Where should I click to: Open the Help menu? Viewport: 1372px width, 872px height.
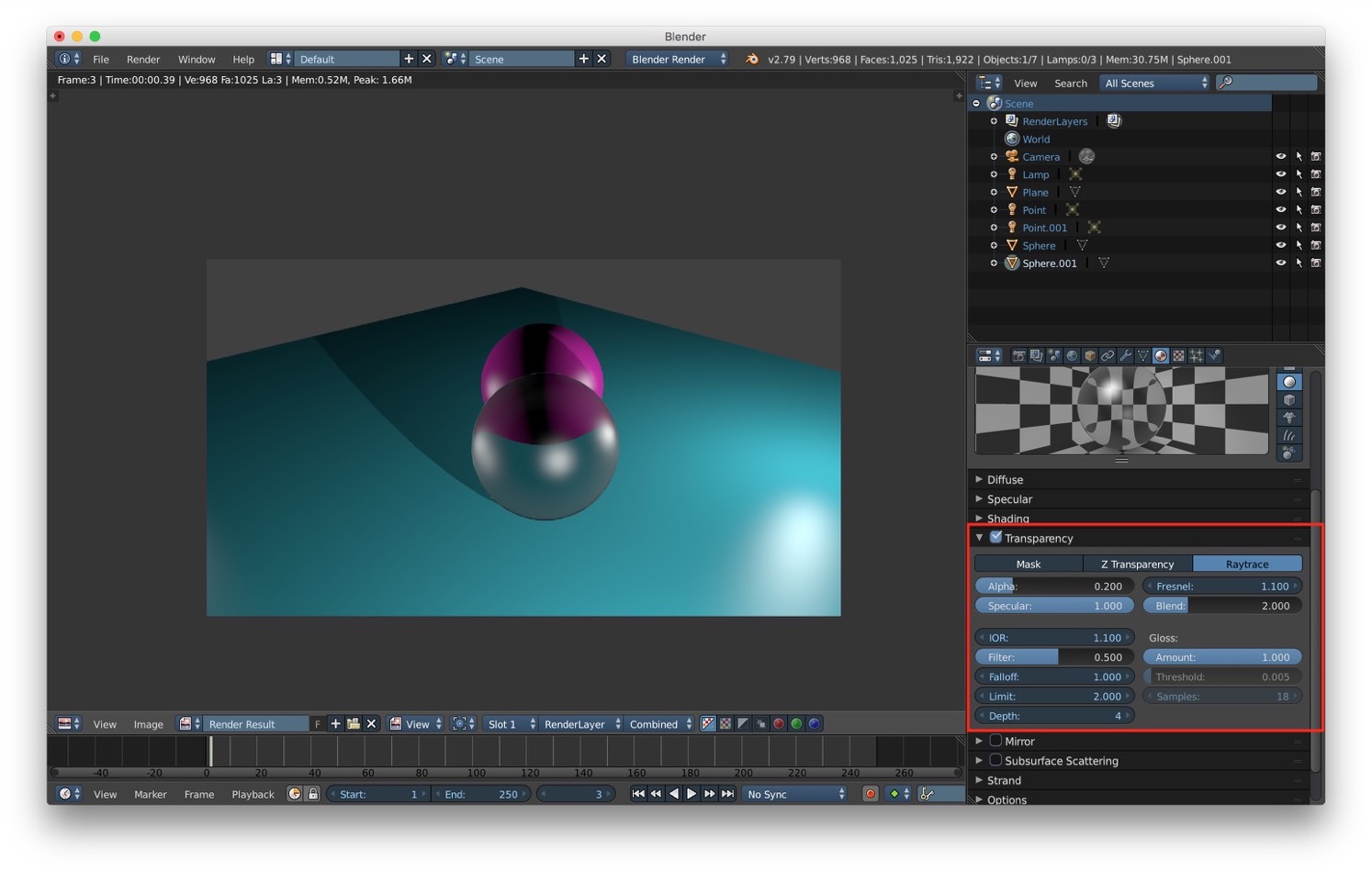click(243, 60)
